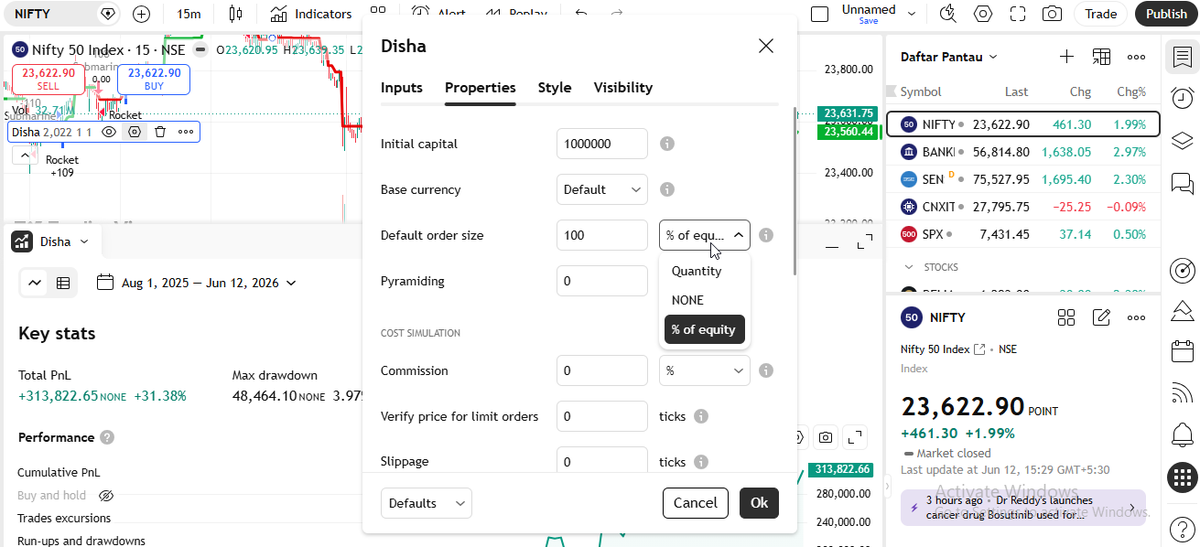This screenshot has width=1200, height=547.
Task: Toggle Disha strategy visibility eye on chart
Action: tap(110, 132)
